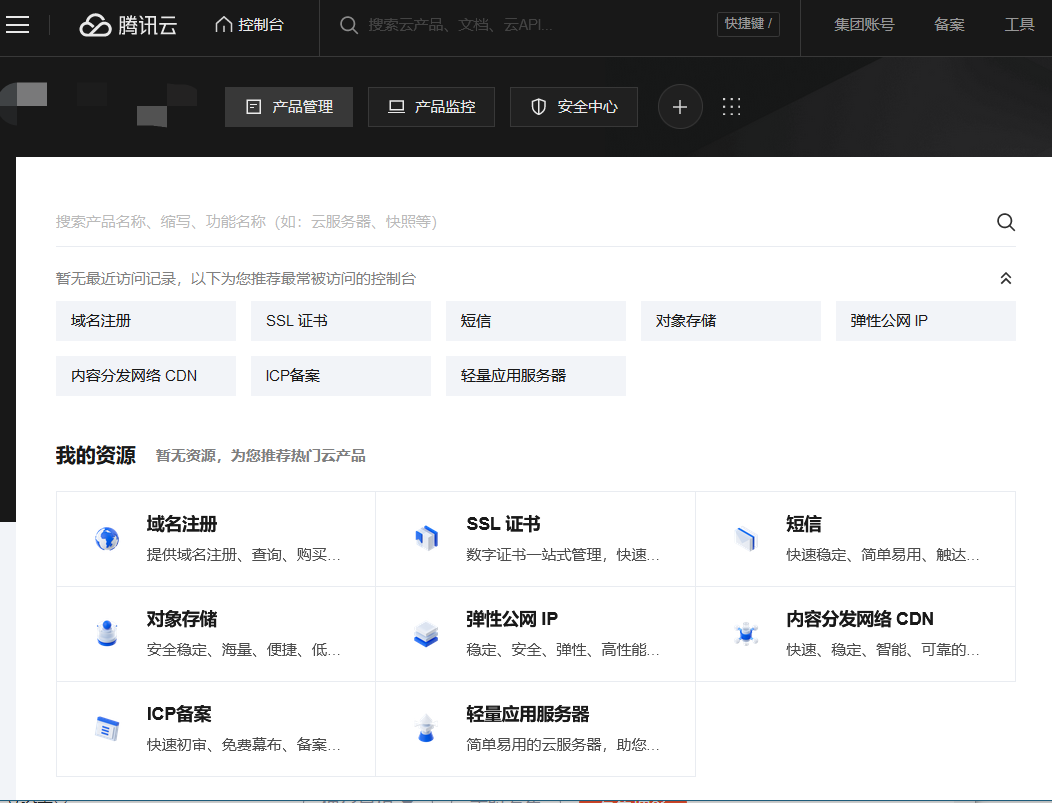
Task: Click the 快捷键 / shortcut badge
Action: coord(748,24)
